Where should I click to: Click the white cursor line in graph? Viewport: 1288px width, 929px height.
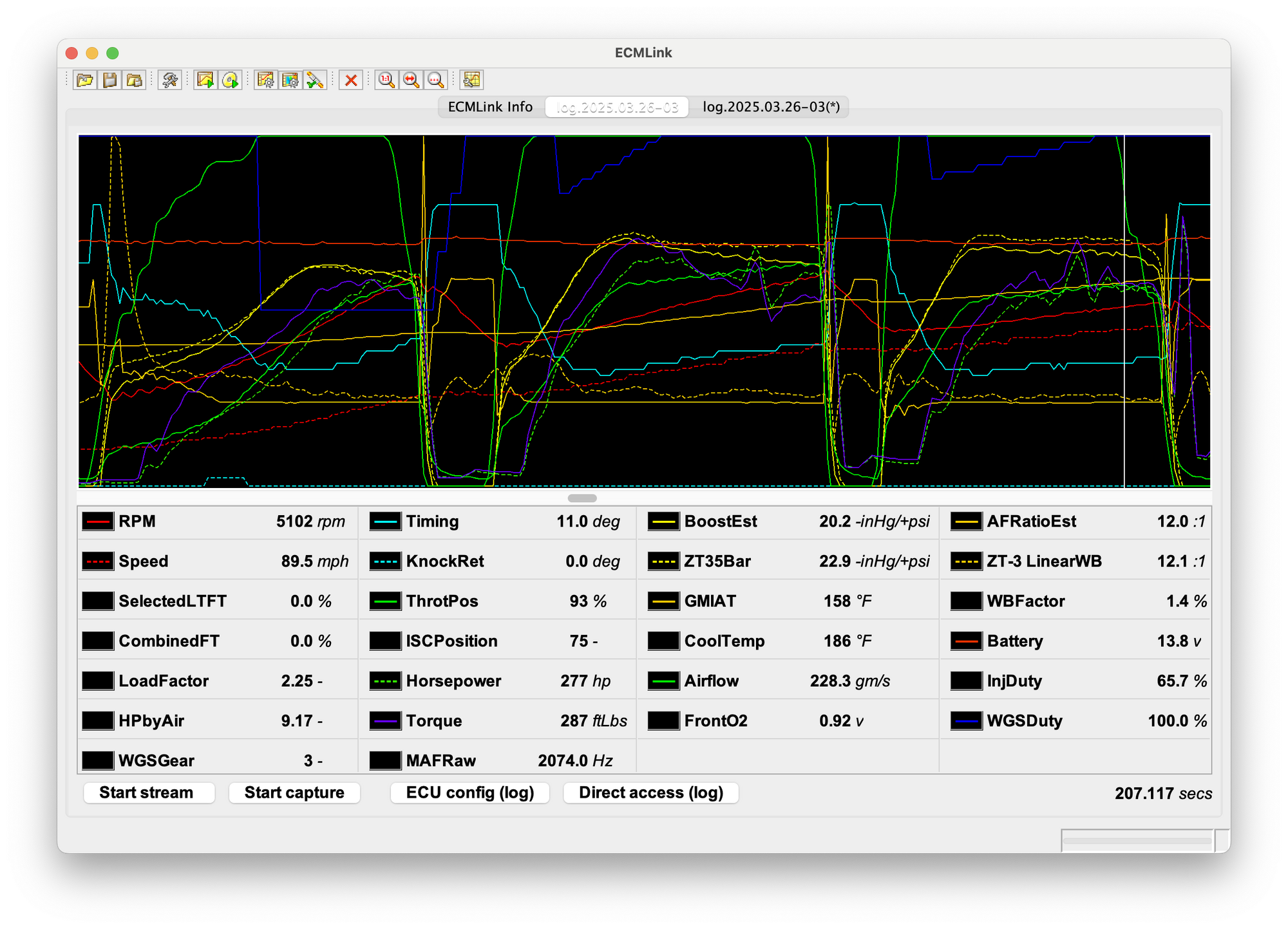click(1124, 312)
